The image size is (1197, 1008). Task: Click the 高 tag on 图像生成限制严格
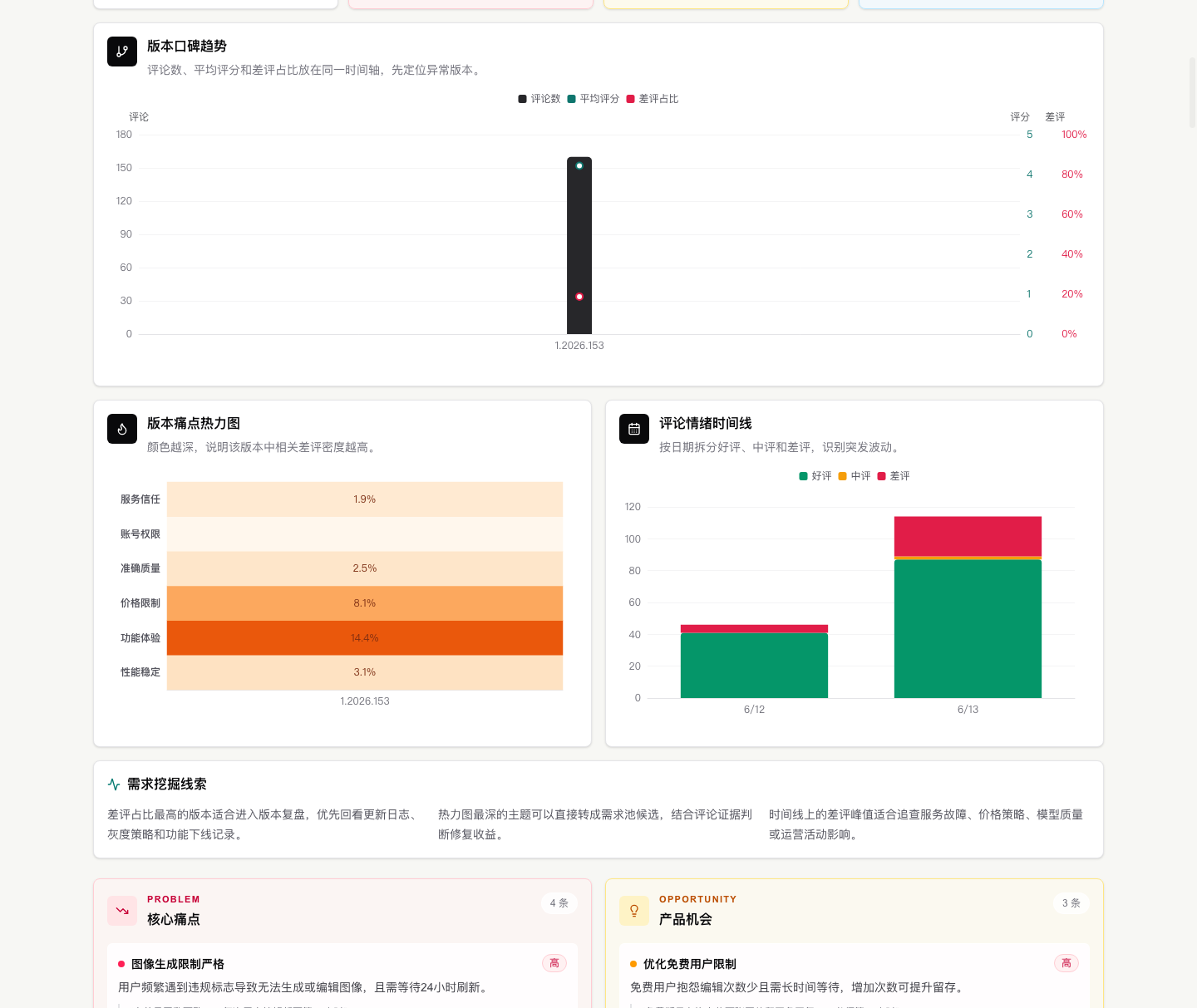pyautogui.click(x=554, y=963)
